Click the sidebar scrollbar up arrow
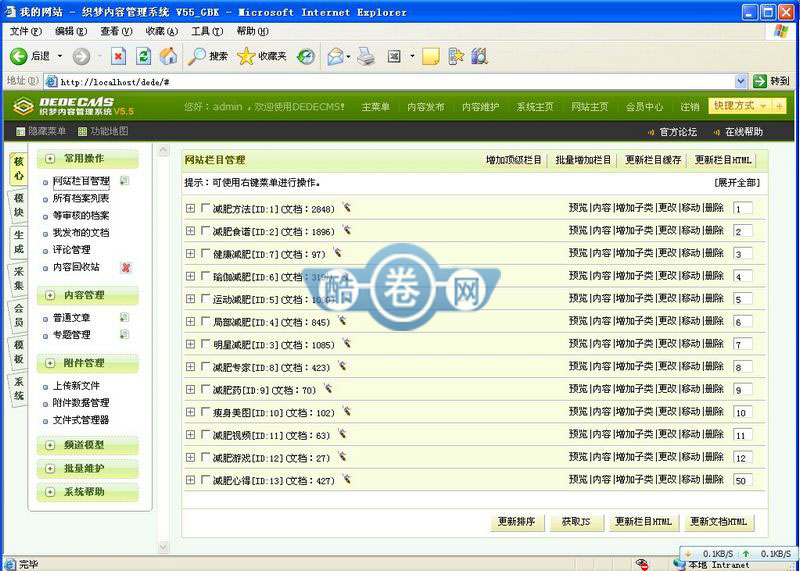The image size is (800, 571). [163, 150]
